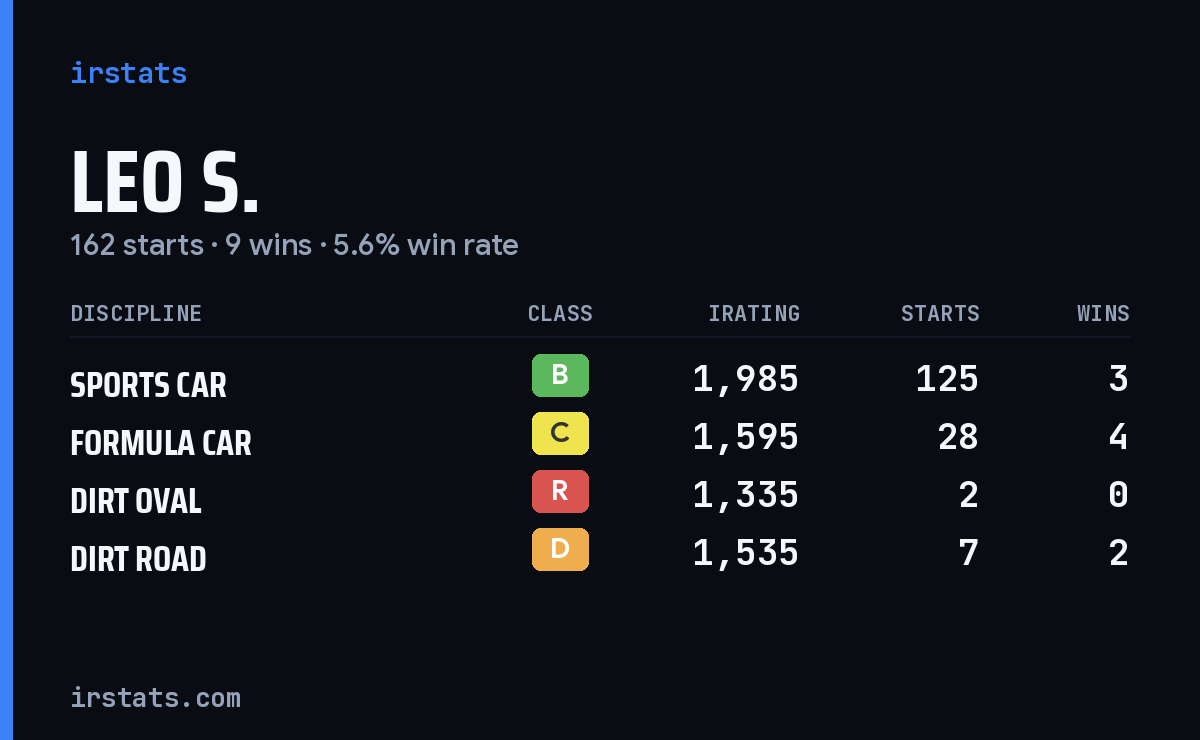Sort by the DISCIPLINE column header
The width and height of the screenshot is (1200, 740).
pyautogui.click(x=136, y=314)
